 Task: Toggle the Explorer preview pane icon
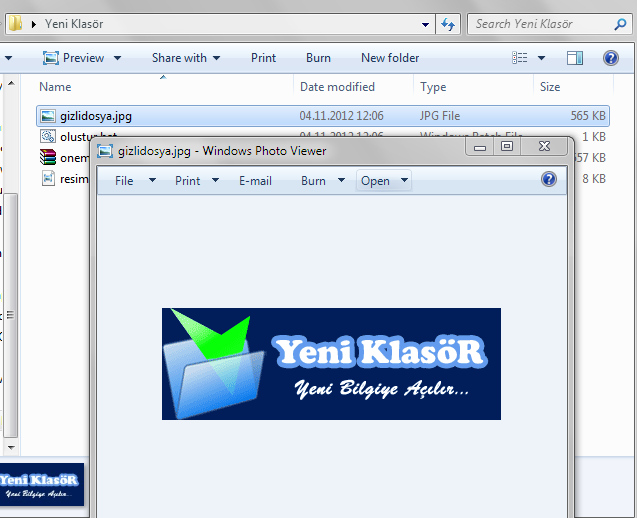click(574, 58)
